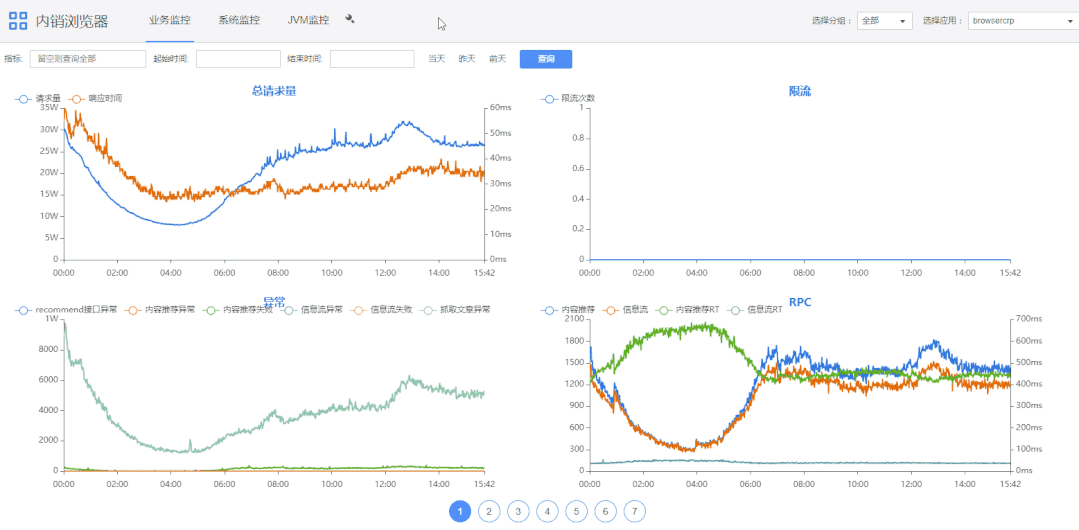Click the blue 查询 button
The width and height of the screenshot is (1079, 530).
point(545,59)
